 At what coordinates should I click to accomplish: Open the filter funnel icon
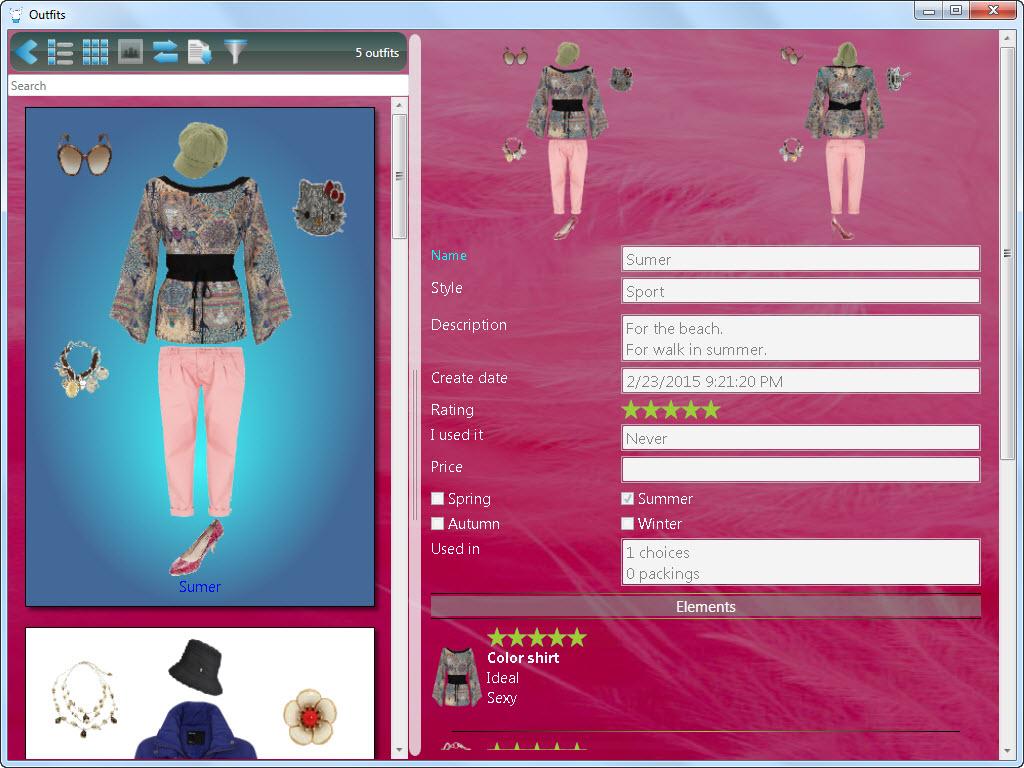[x=236, y=51]
